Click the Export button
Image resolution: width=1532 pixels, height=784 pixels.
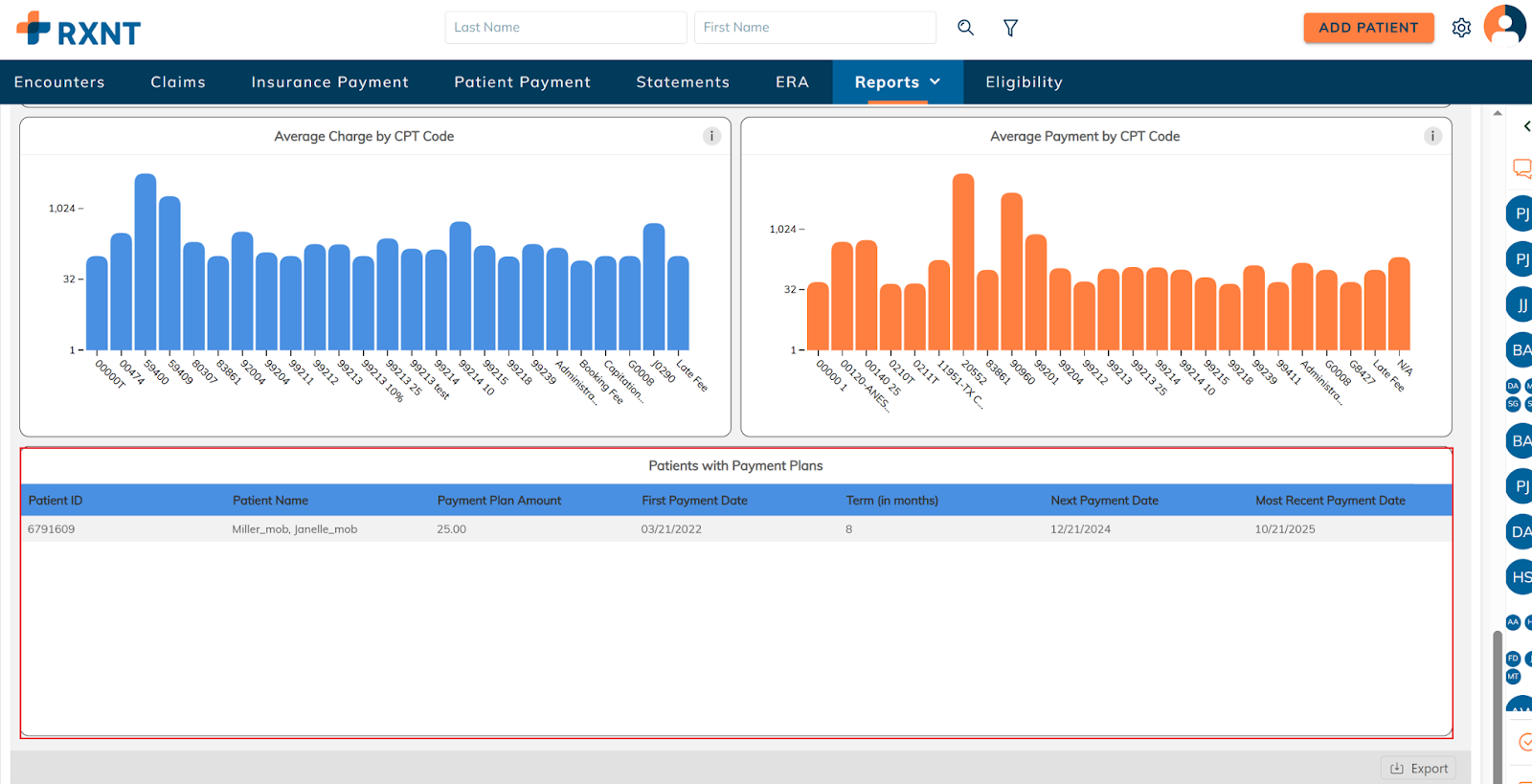[1418, 768]
